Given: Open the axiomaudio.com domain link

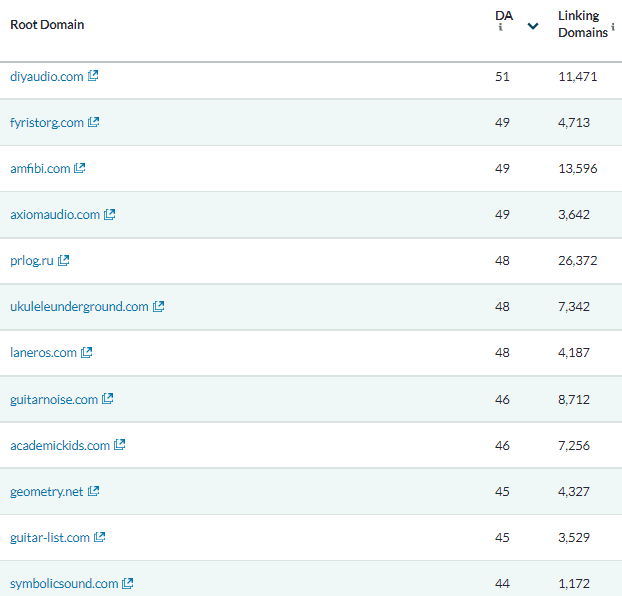Looking at the screenshot, I should [55, 215].
